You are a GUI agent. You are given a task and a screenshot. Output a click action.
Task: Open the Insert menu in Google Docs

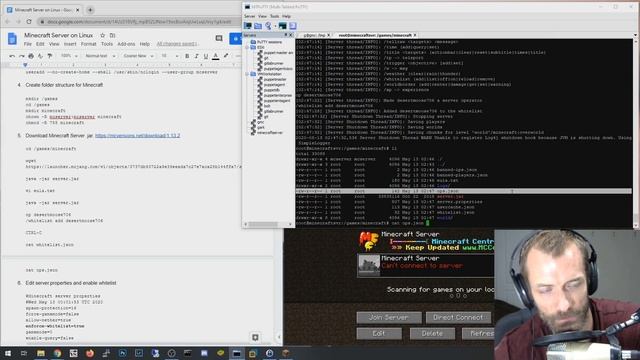[70, 44]
